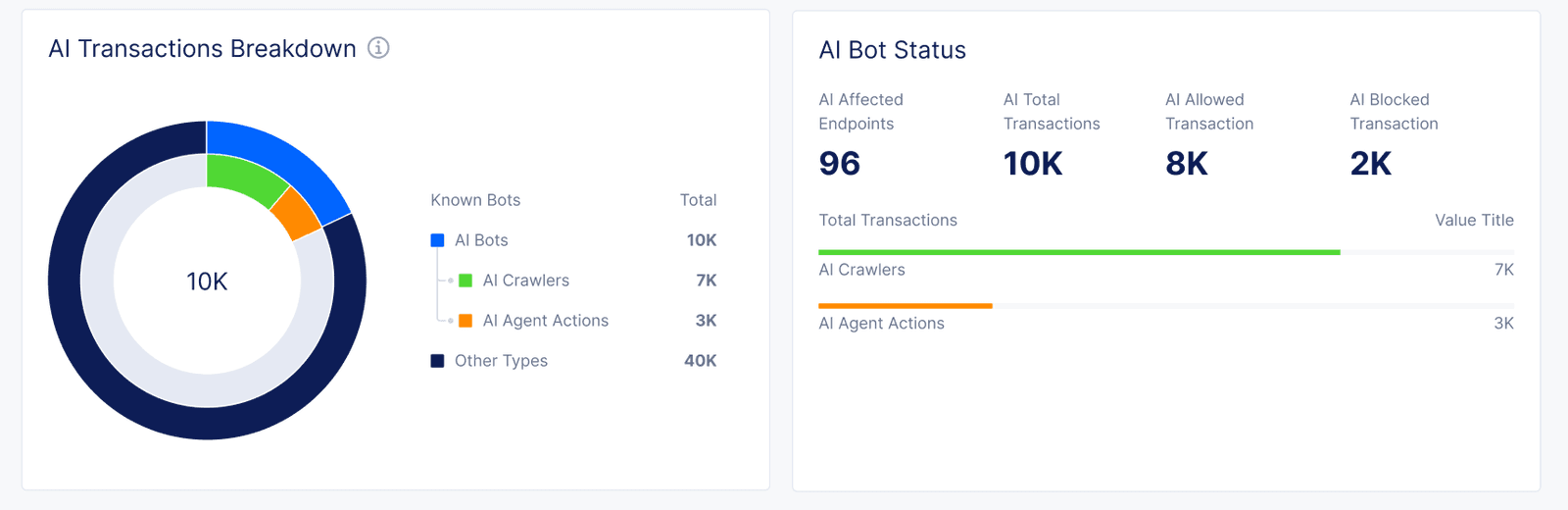Select AI Agent Actions in legend tree
Viewport: 1568px width, 510px height.
click(x=545, y=321)
